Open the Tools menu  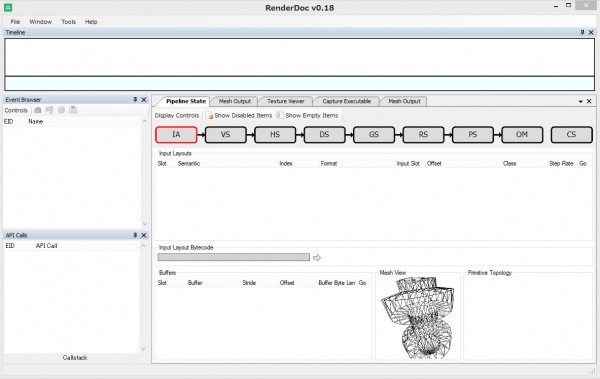click(x=68, y=22)
